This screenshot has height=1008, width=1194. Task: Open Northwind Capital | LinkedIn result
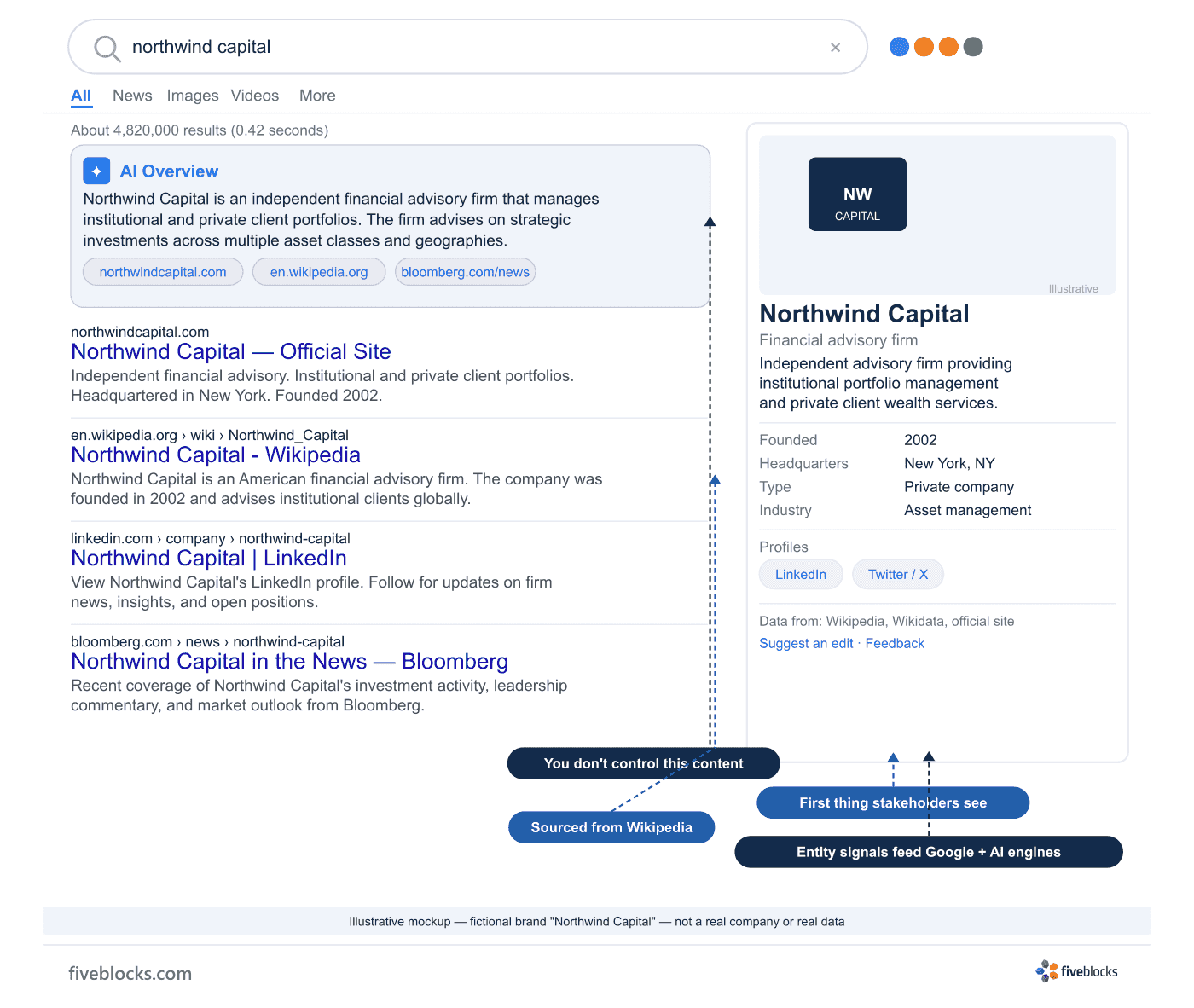pos(209,558)
